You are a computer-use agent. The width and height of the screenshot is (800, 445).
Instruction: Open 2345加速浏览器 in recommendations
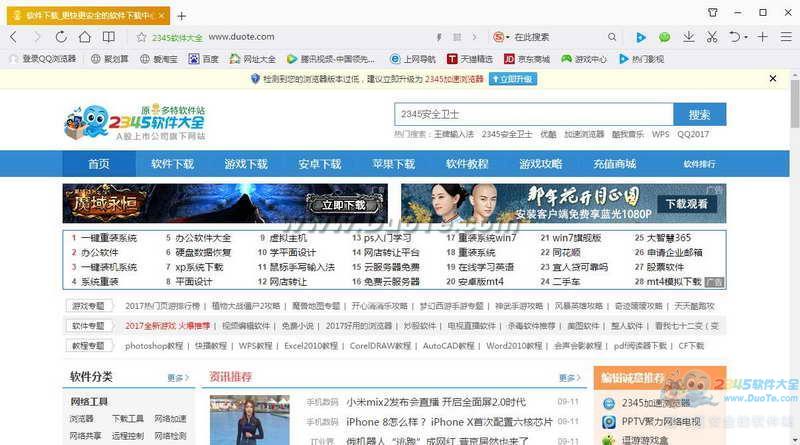click(656, 403)
